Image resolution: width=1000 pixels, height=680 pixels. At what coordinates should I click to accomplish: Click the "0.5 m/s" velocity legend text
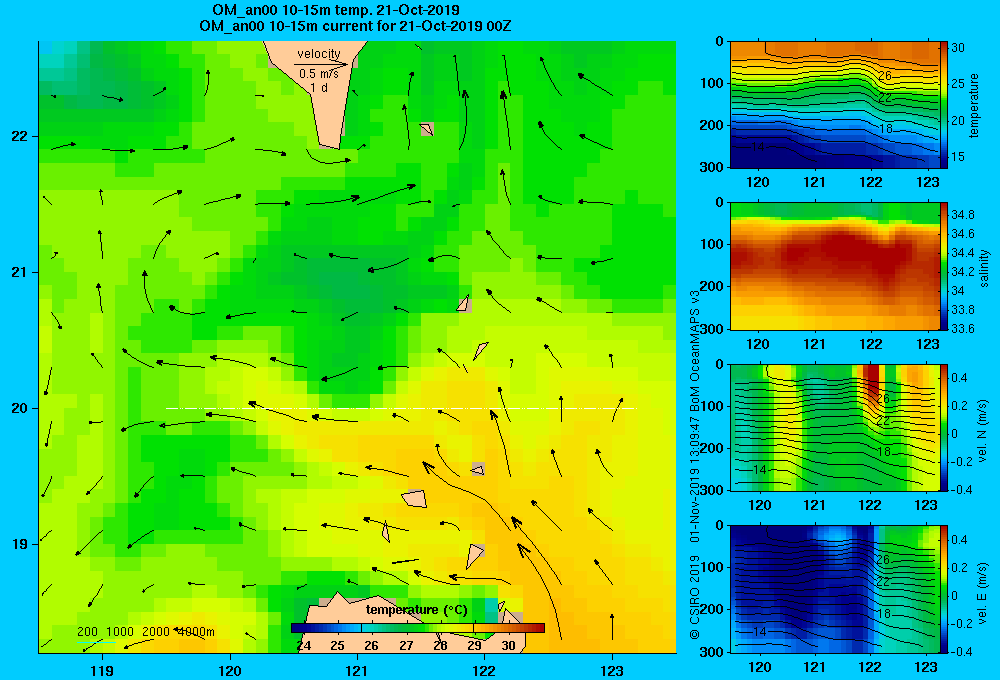[319, 74]
